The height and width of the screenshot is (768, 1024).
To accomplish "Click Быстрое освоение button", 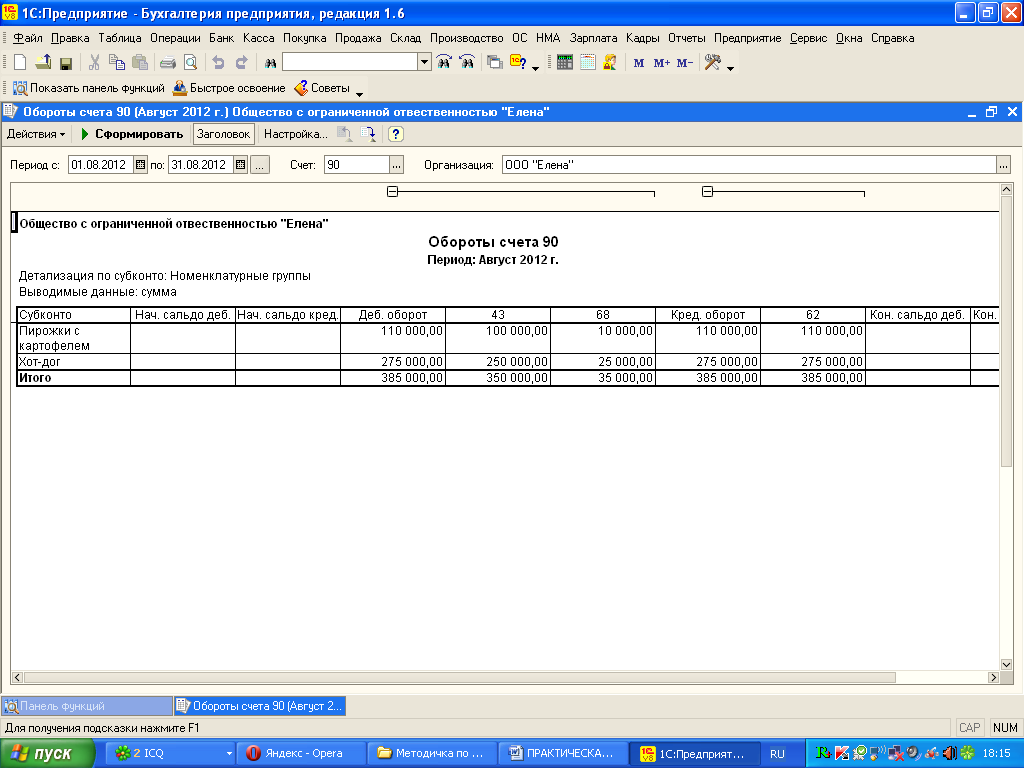I will 229,88.
